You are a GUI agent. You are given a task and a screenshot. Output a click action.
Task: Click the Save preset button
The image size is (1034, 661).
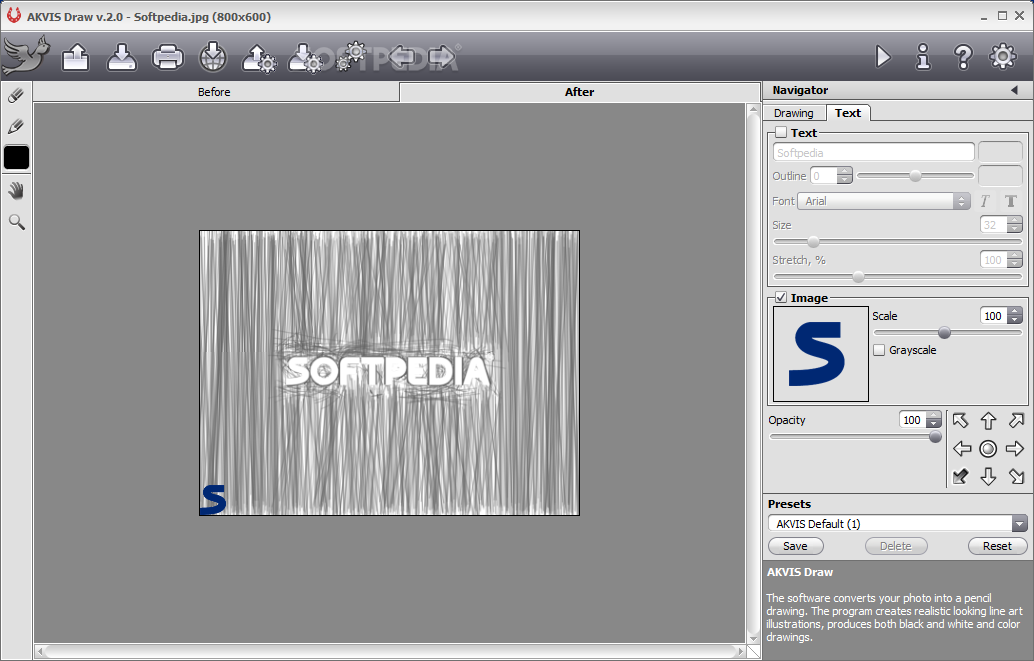coord(796,546)
